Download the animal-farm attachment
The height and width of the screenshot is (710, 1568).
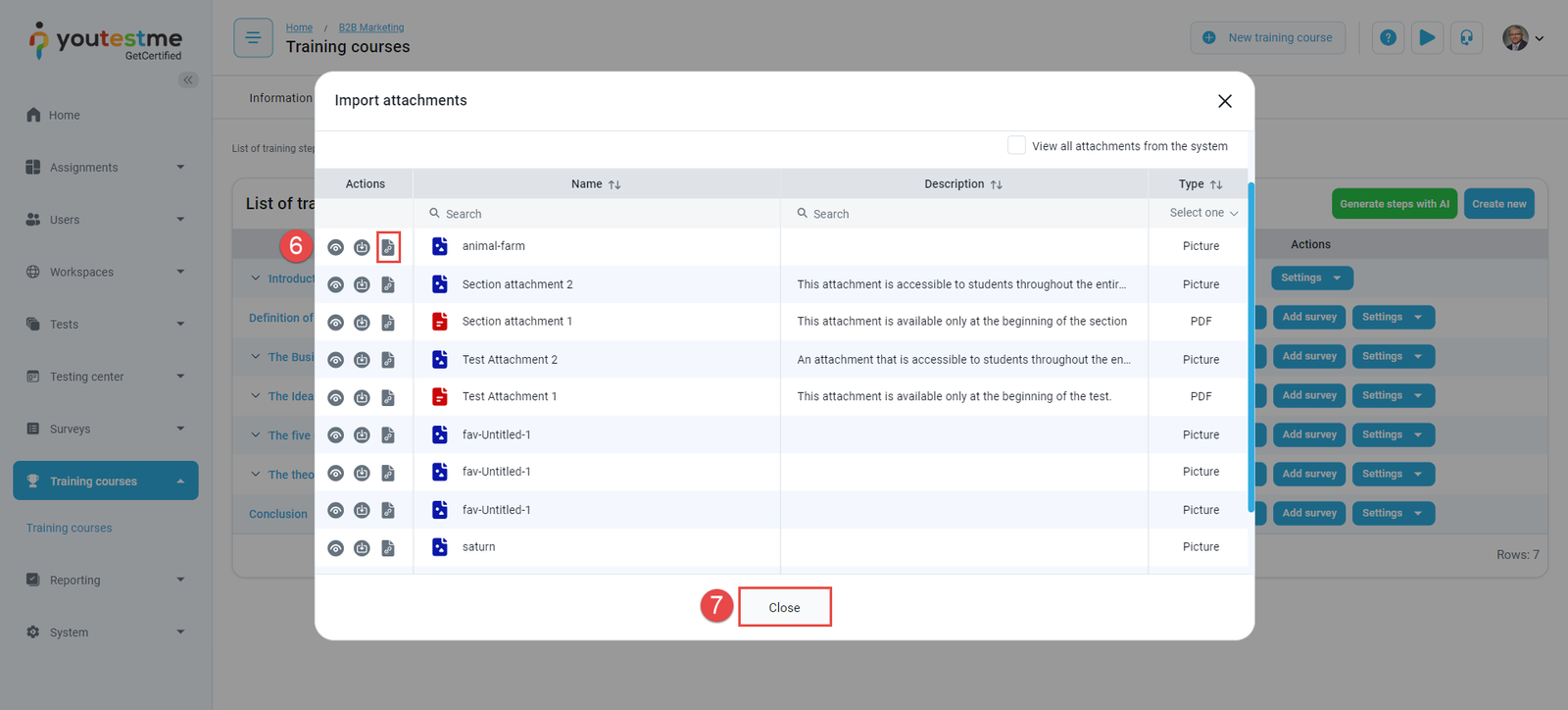pyautogui.click(x=362, y=247)
